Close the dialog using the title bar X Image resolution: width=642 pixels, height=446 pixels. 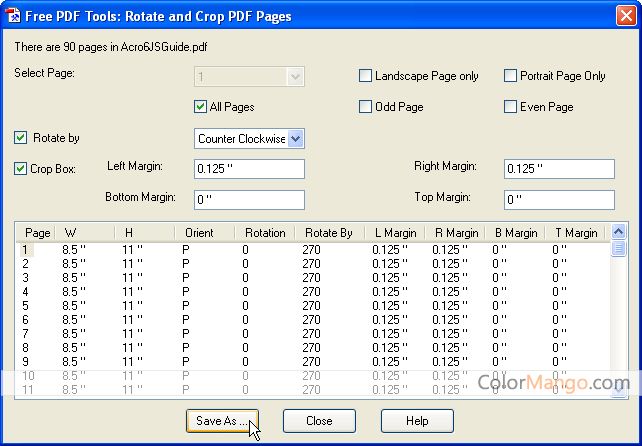pos(624,14)
